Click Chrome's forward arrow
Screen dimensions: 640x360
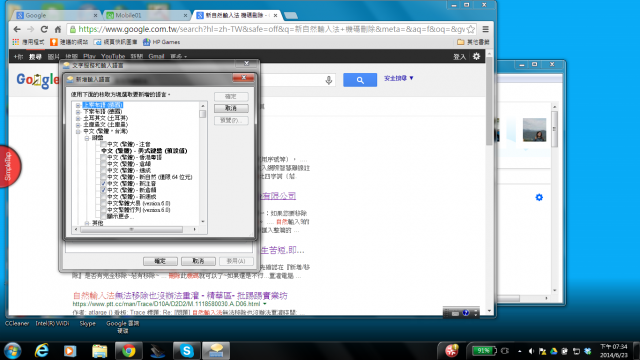[31, 29]
